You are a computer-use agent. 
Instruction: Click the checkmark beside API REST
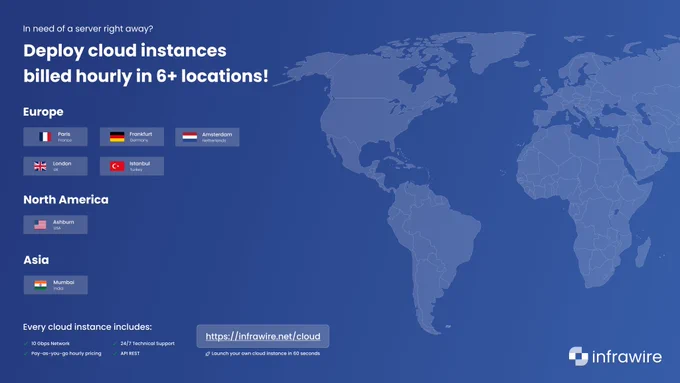115,354
